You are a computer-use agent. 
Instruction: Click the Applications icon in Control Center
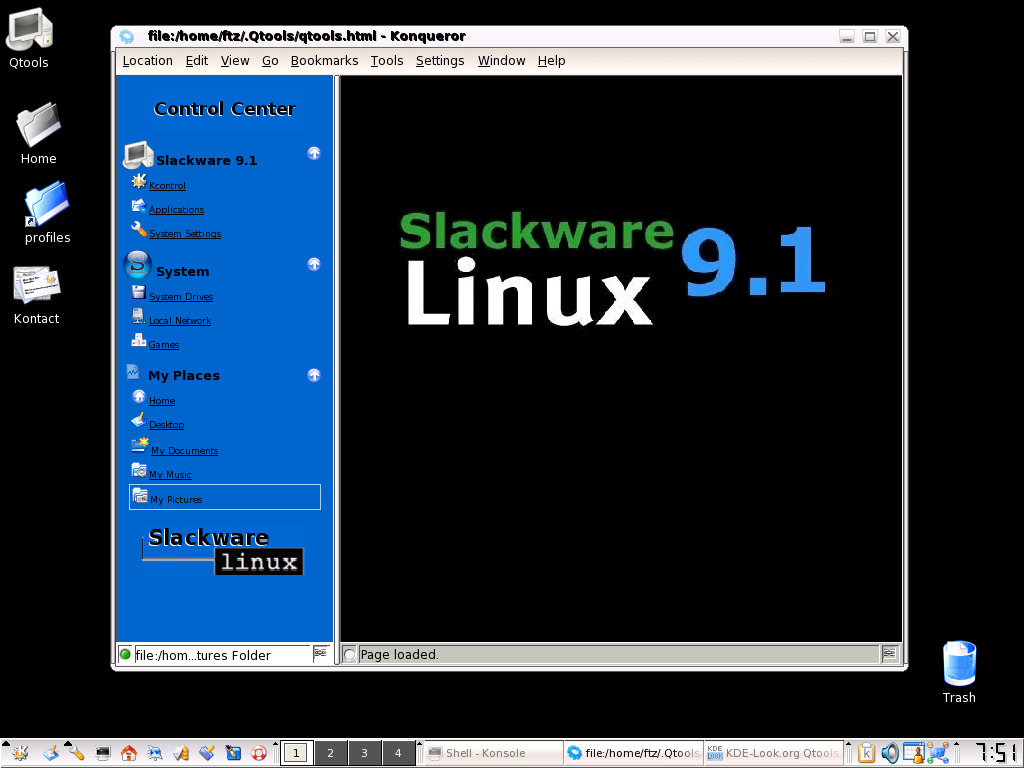pyautogui.click(x=138, y=206)
